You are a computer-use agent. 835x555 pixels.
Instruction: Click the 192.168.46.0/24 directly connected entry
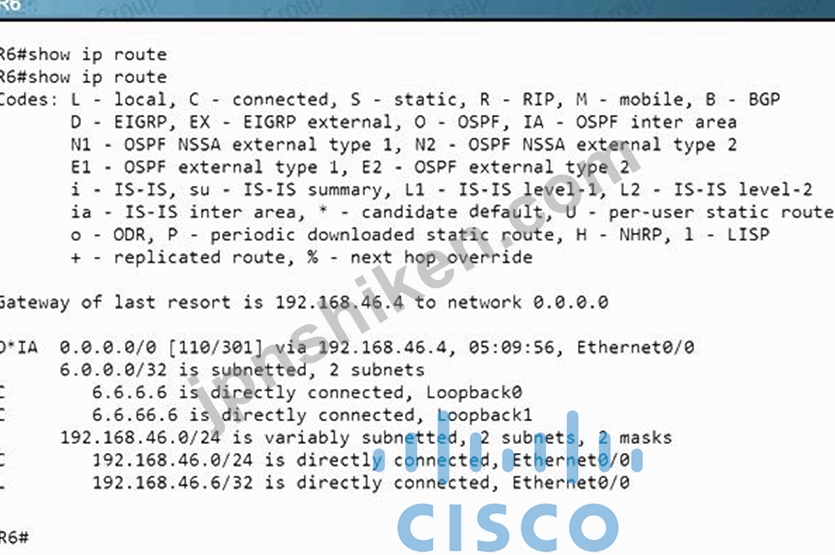[315, 460]
